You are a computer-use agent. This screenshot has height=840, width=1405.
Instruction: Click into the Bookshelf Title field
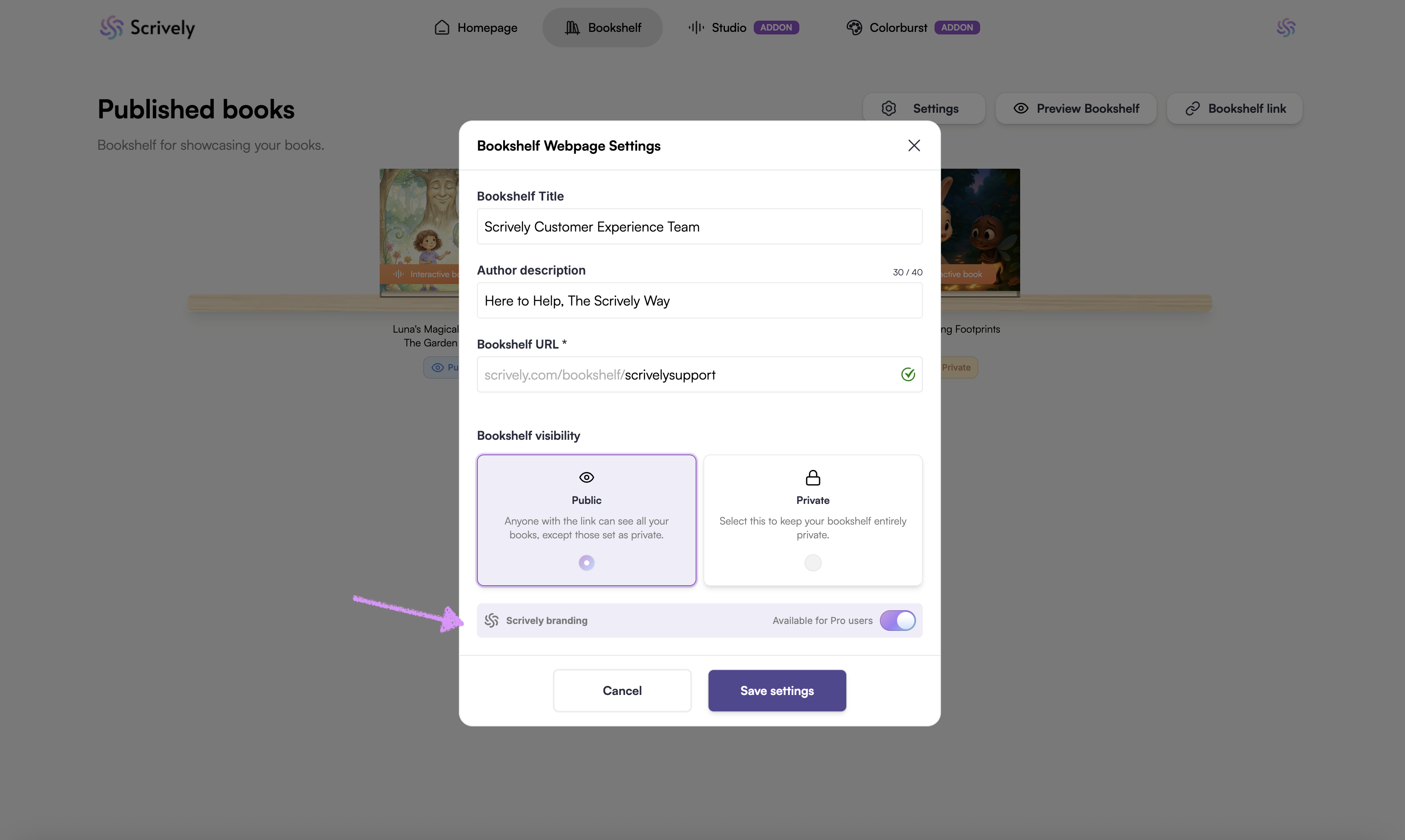pyautogui.click(x=699, y=226)
